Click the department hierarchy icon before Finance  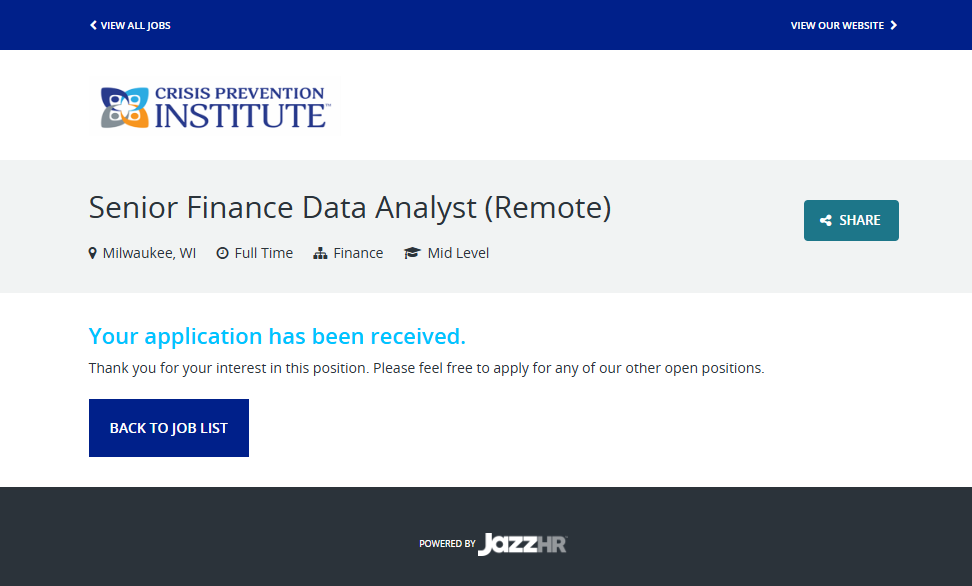click(320, 253)
